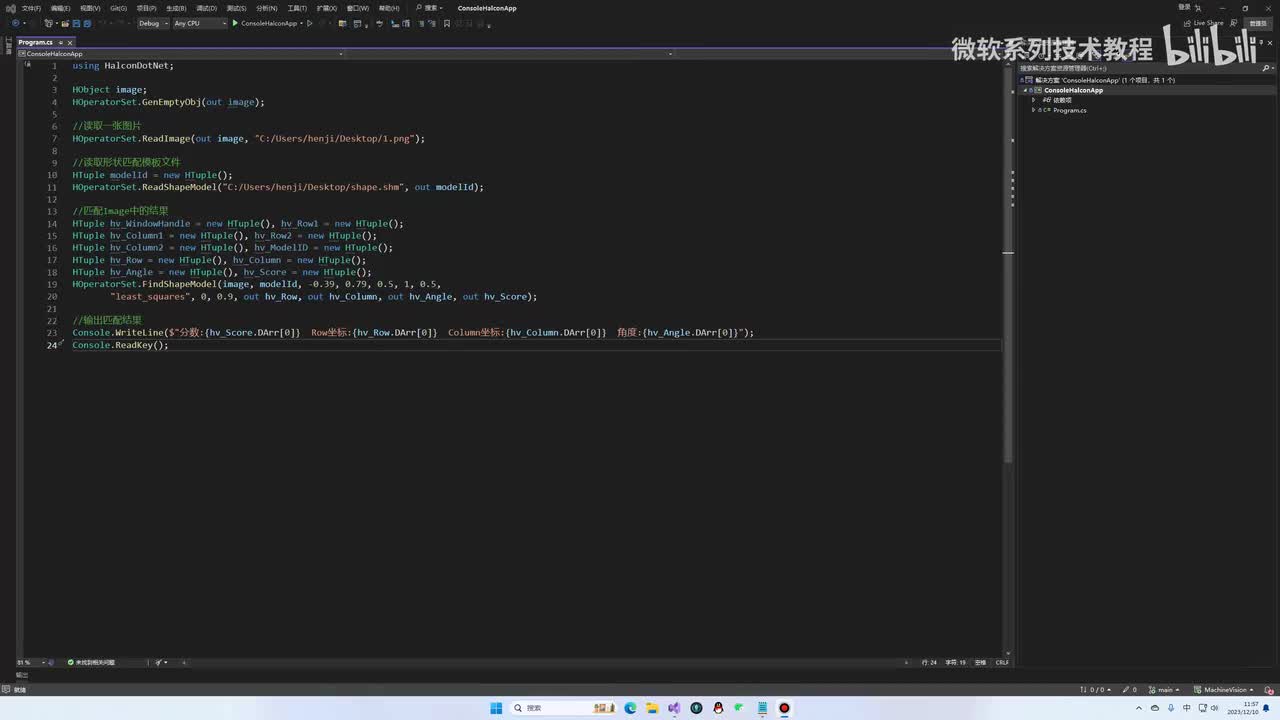Expand the 依赖项 dependencies node
The image size is (1280, 720).
point(1034,100)
